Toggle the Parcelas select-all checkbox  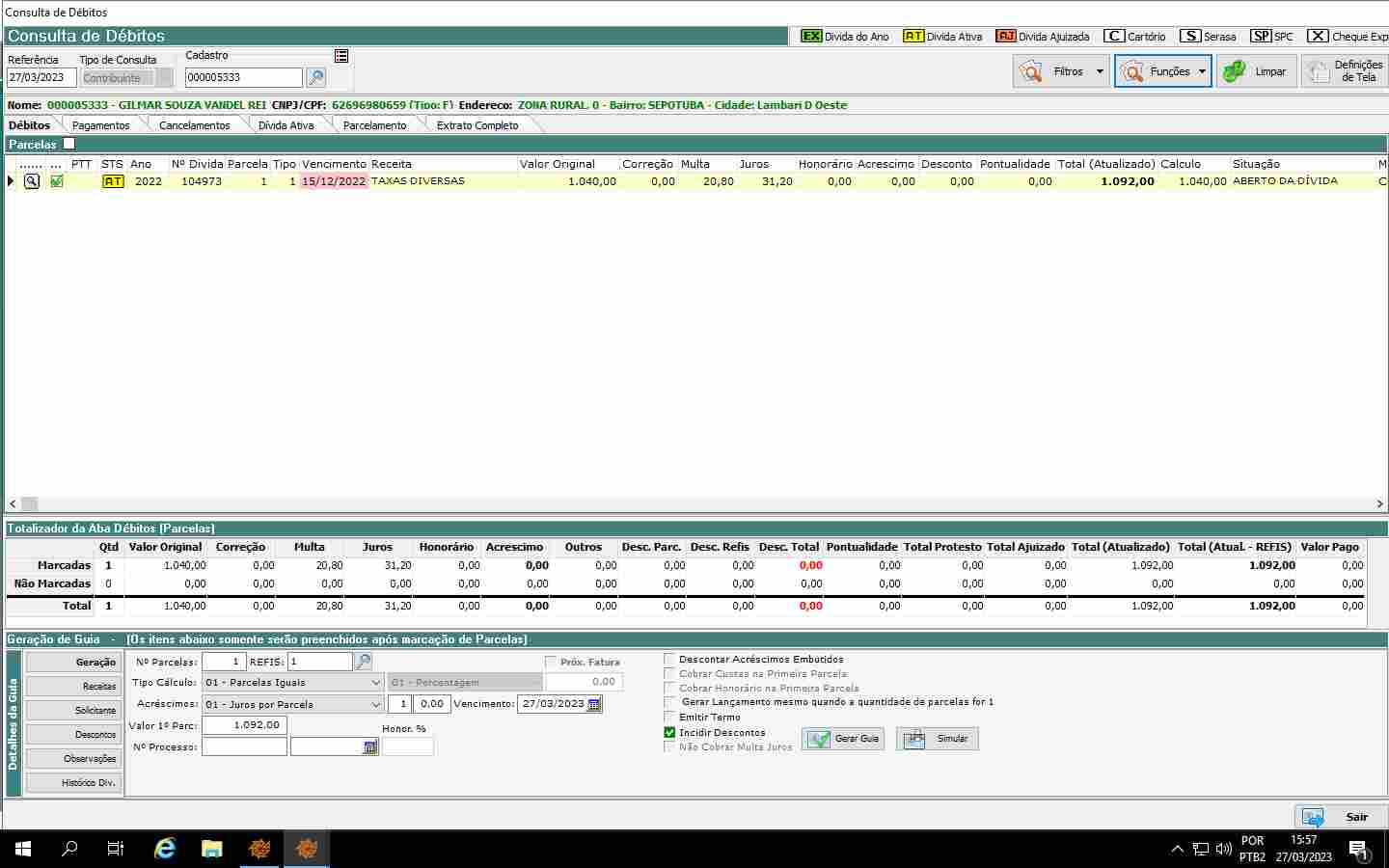68,144
